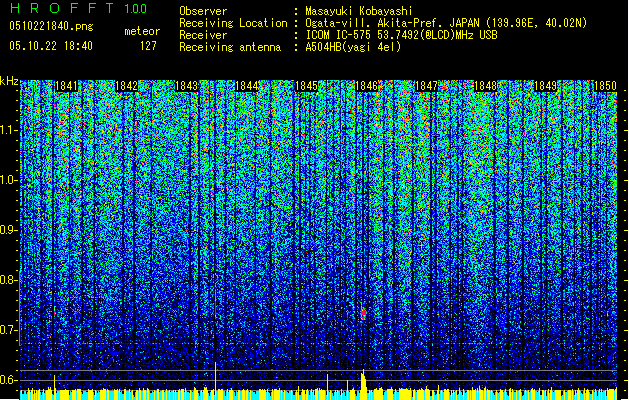Click the bright red meteor echo near 1846
Viewport: 629px width, 400px height.
pyautogui.click(x=363, y=313)
